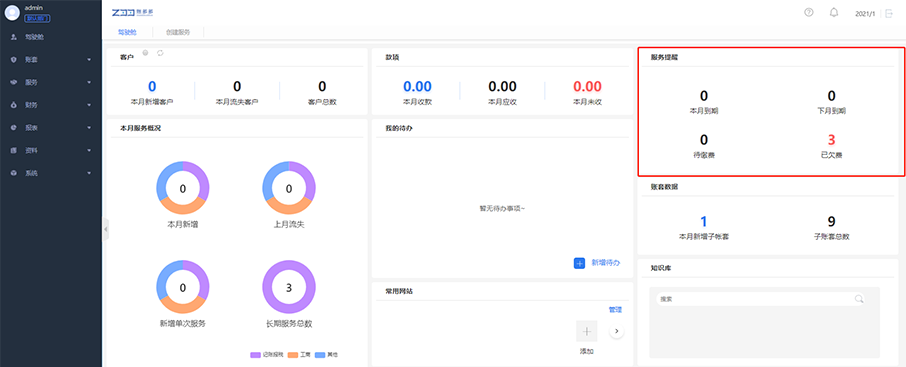Open the notification bell icon
This screenshot has height=367, width=906.
[x=834, y=13]
